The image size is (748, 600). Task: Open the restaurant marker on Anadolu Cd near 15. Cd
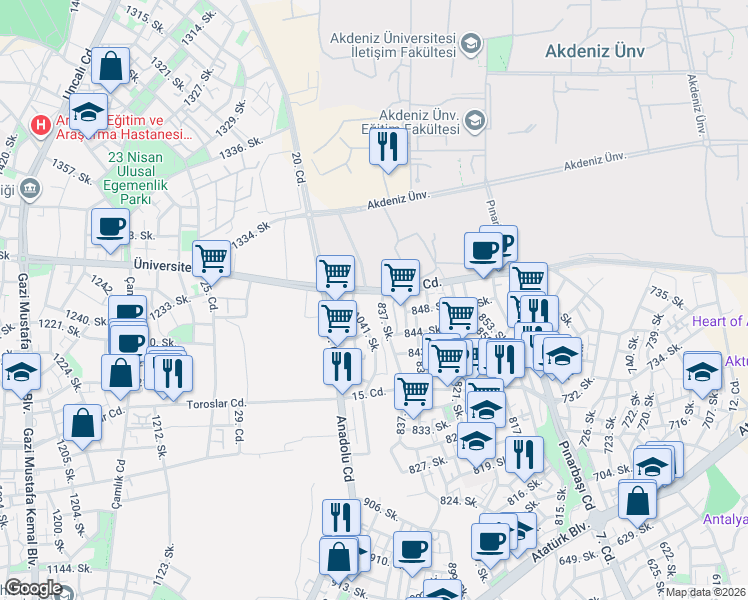coord(342,370)
